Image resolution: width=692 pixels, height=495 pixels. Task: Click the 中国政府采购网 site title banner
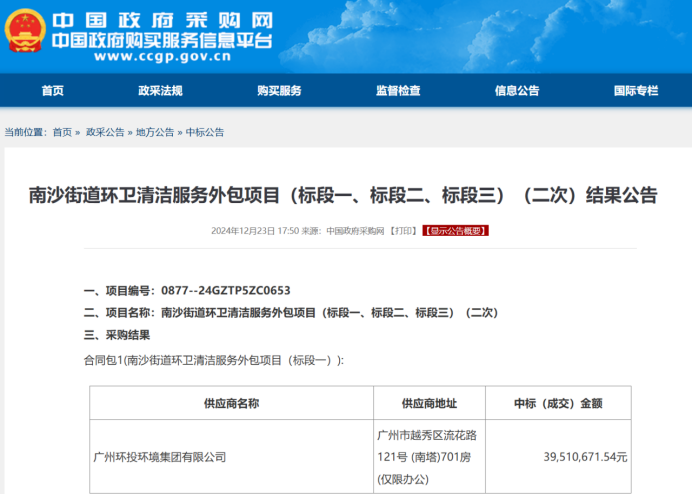pyautogui.click(x=162, y=21)
